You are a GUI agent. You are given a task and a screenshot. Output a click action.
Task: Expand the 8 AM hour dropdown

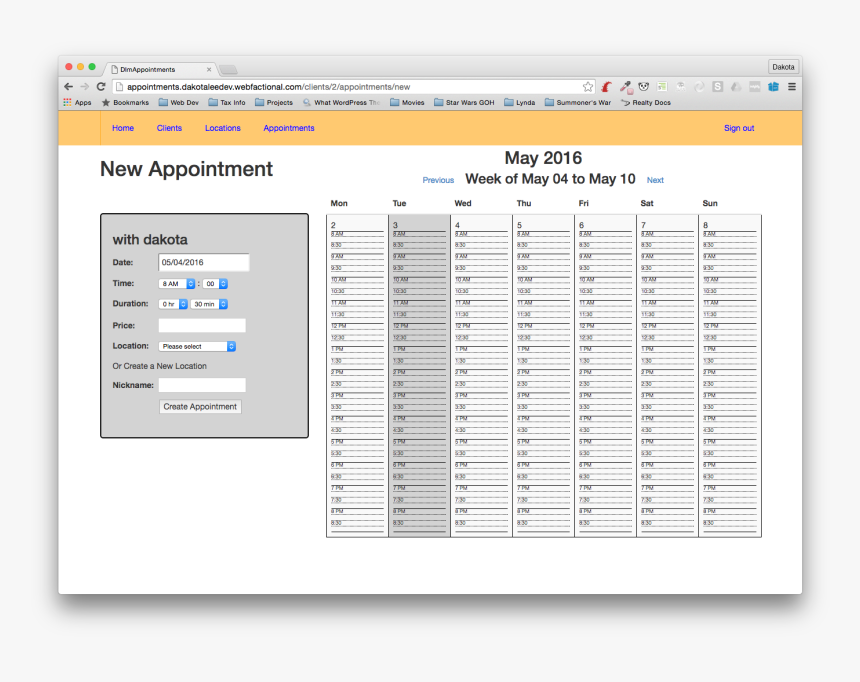pyautogui.click(x=176, y=284)
